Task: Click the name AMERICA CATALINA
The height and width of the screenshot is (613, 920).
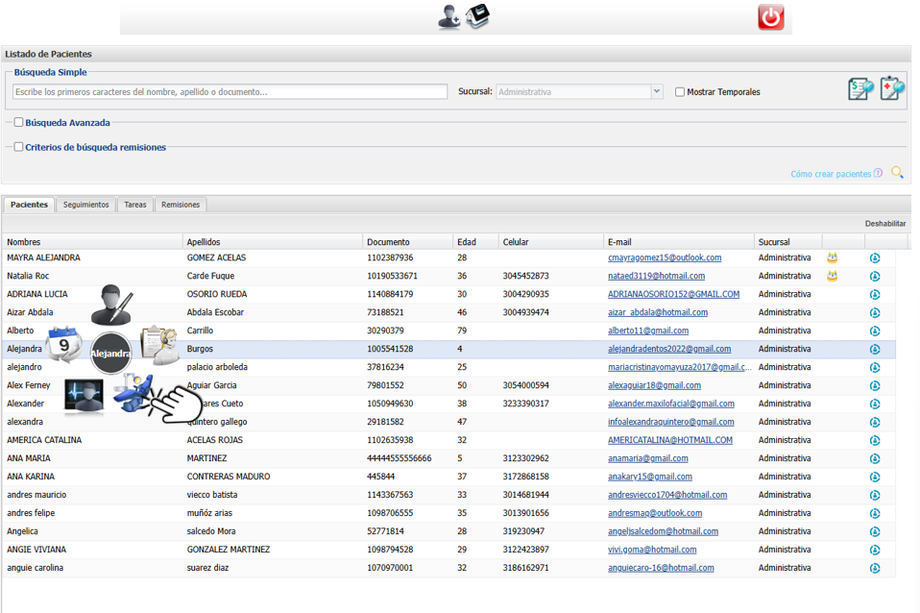Action: click(x=45, y=440)
